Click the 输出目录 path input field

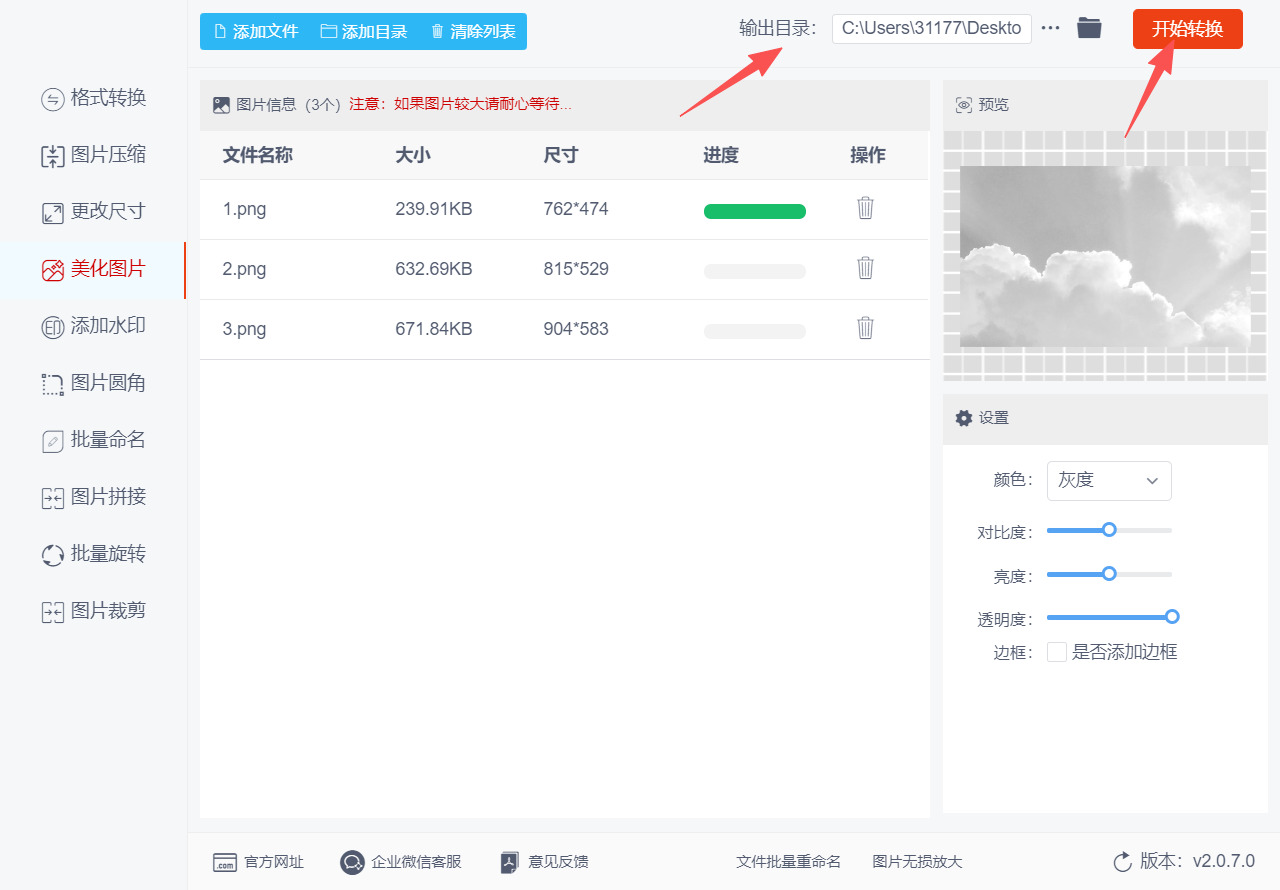pyautogui.click(x=931, y=28)
